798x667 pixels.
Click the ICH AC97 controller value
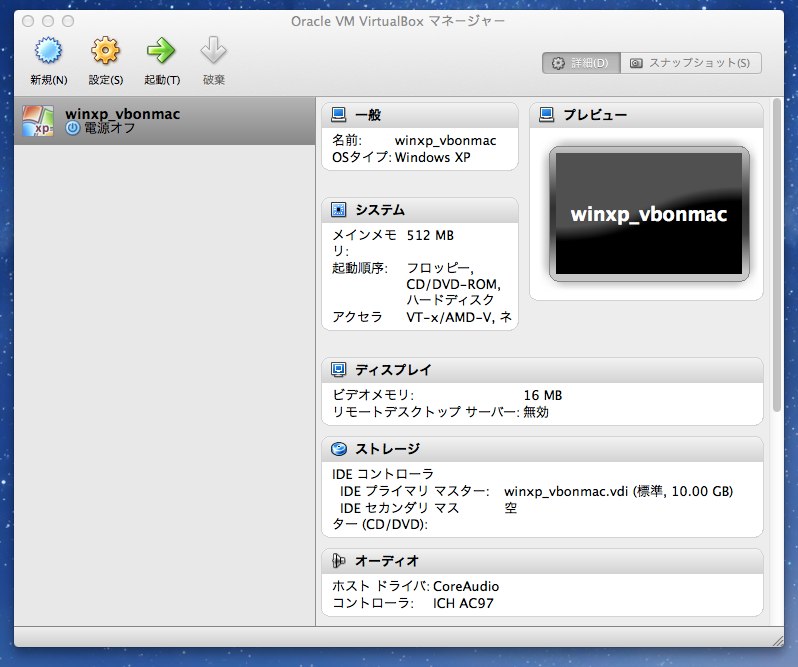[463, 603]
